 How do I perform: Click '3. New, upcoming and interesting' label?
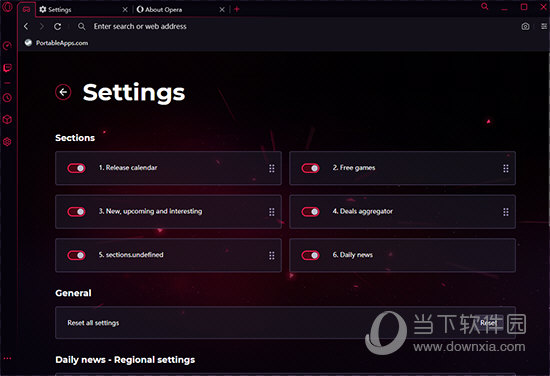point(150,211)
